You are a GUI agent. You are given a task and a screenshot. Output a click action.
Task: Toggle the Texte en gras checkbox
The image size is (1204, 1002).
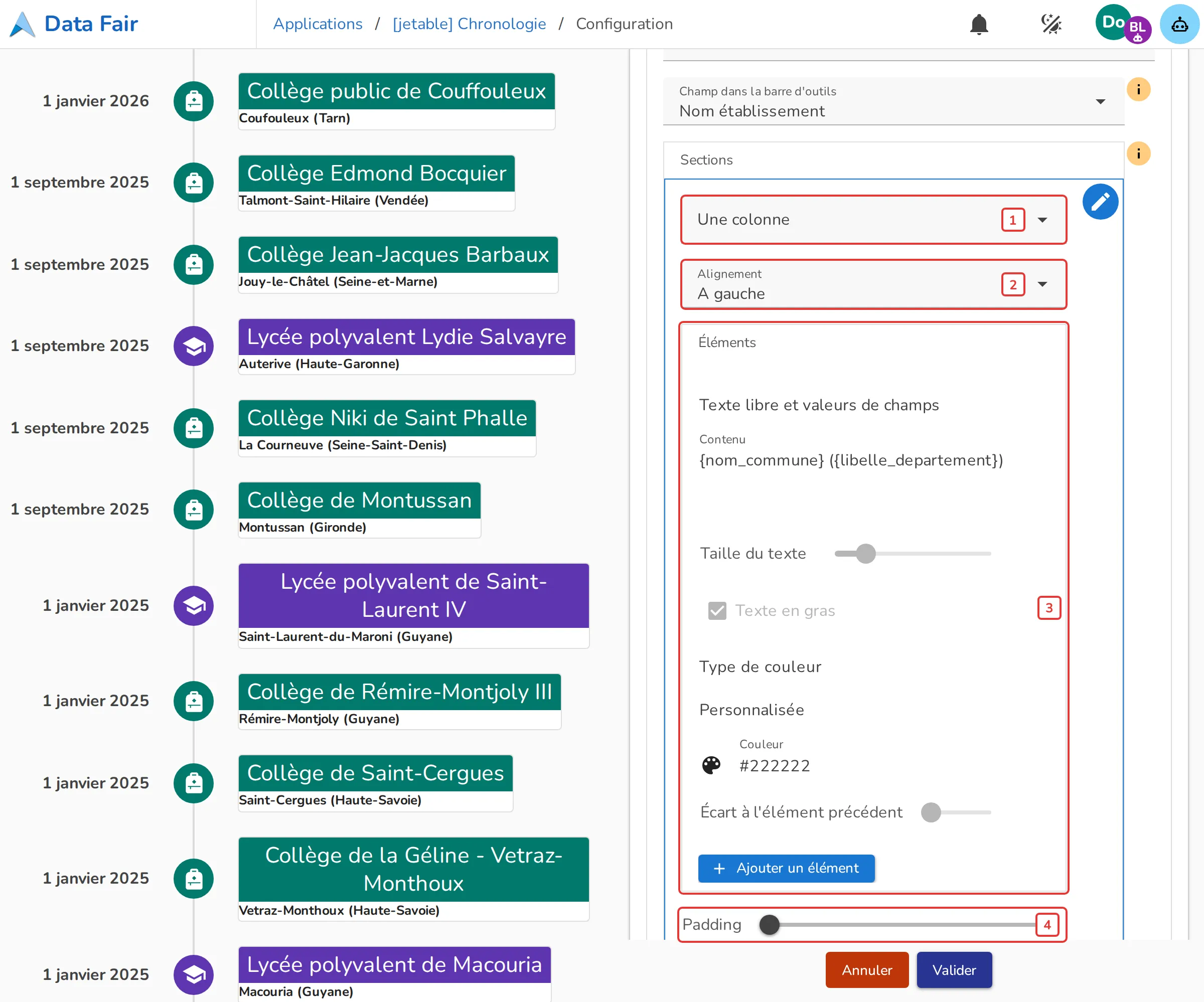point(717,611)
